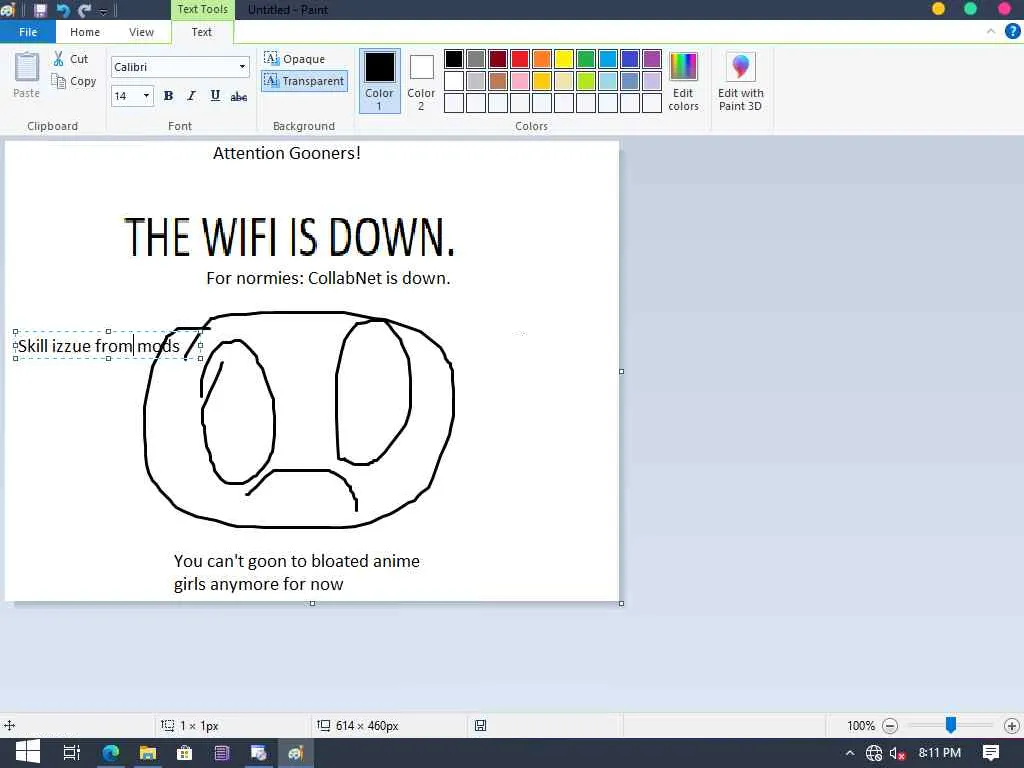Toggle Italic text formatting
The image size is (1024, 768).
191,96
